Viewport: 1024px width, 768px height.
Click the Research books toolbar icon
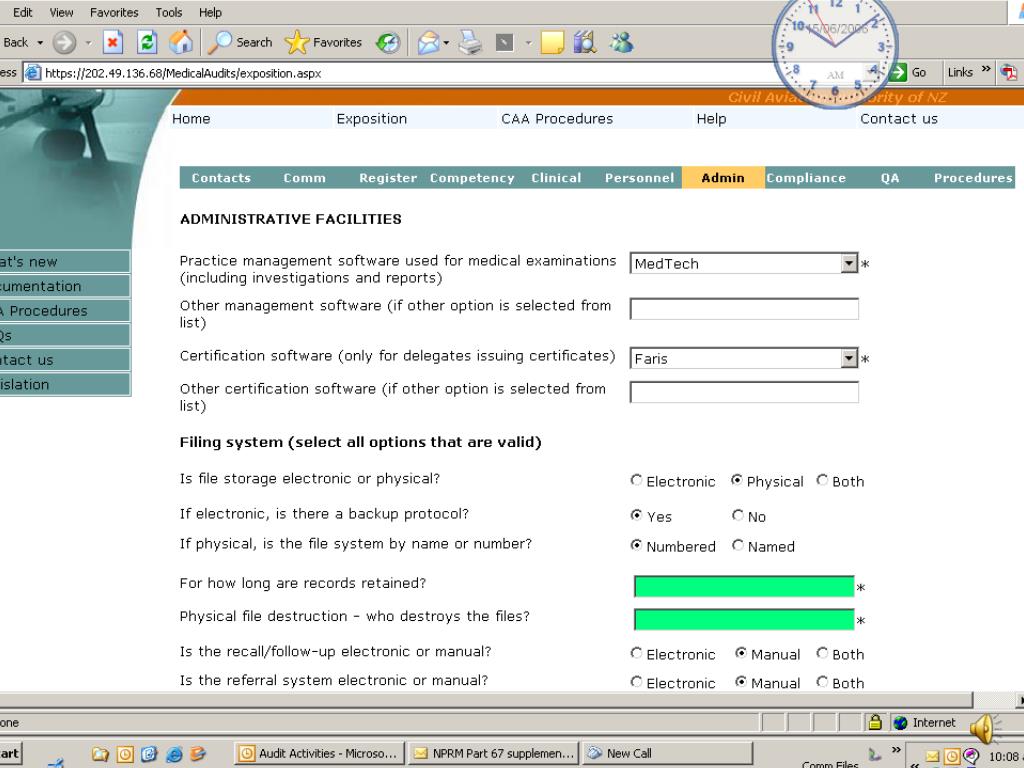tap(584, 42)
